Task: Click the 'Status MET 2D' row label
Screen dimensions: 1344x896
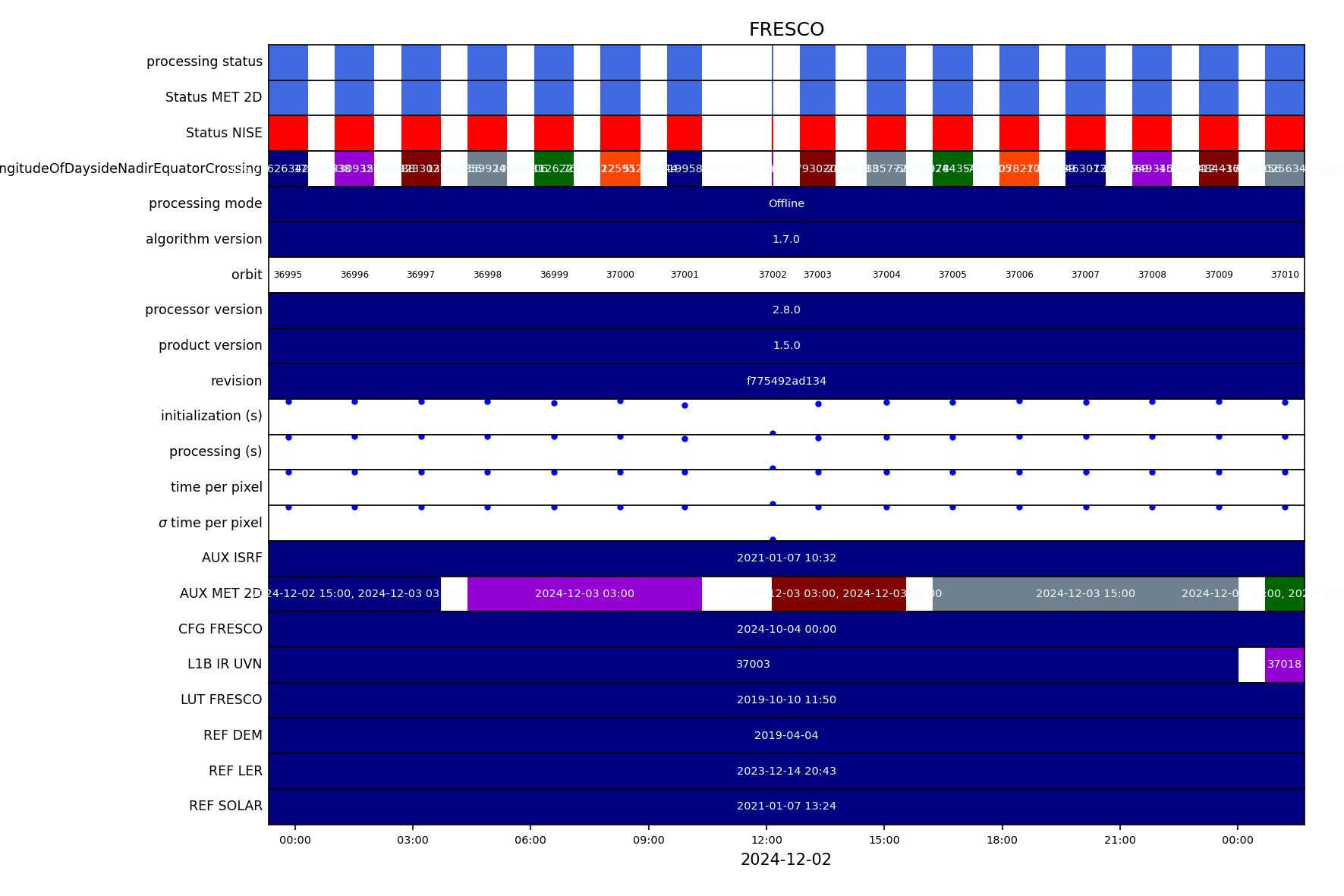Action: 213,97
